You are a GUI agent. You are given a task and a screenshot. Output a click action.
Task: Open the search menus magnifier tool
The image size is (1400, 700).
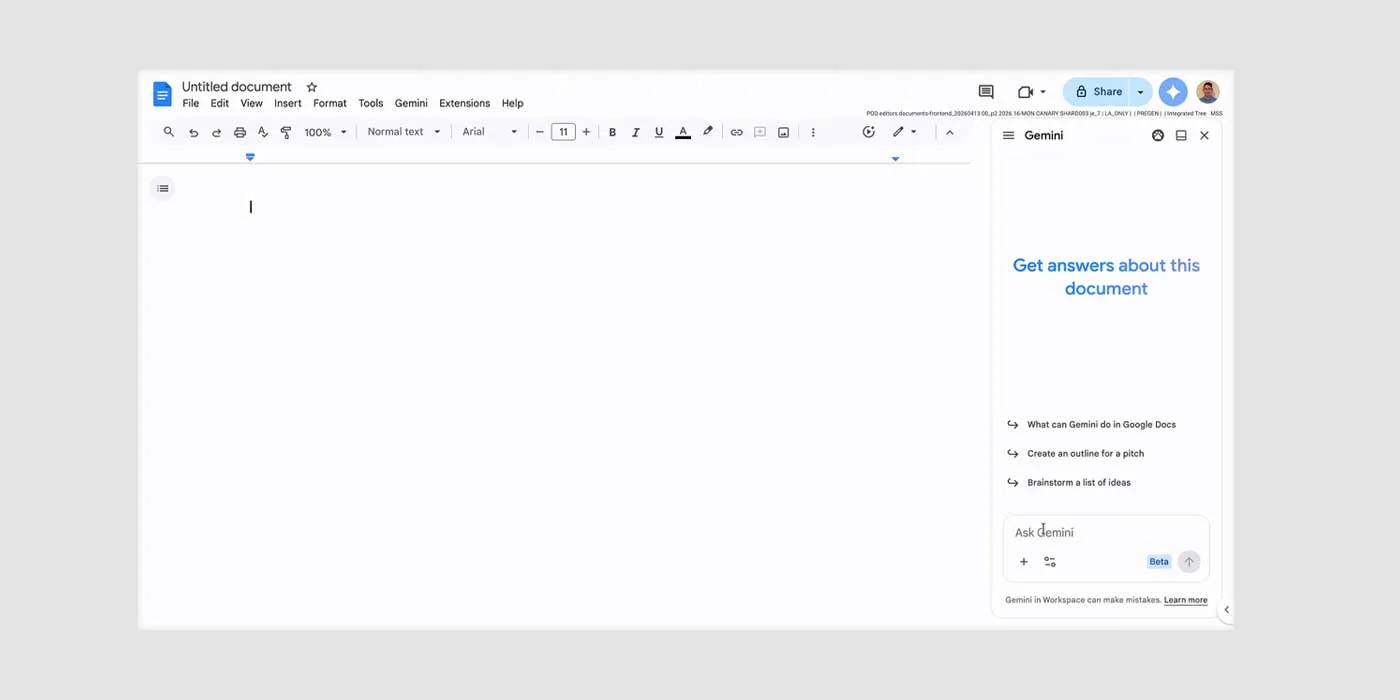coord(169,132)
